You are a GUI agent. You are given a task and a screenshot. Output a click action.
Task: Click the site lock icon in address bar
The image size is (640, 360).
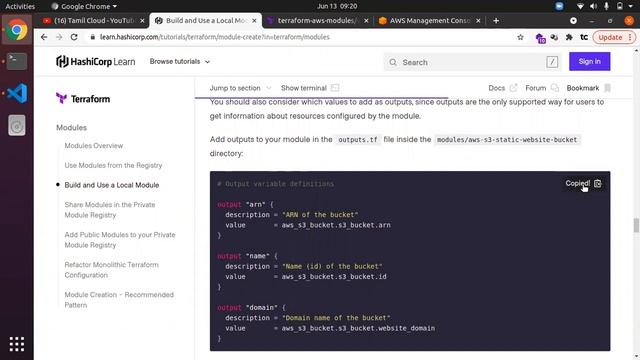point(93,37)
